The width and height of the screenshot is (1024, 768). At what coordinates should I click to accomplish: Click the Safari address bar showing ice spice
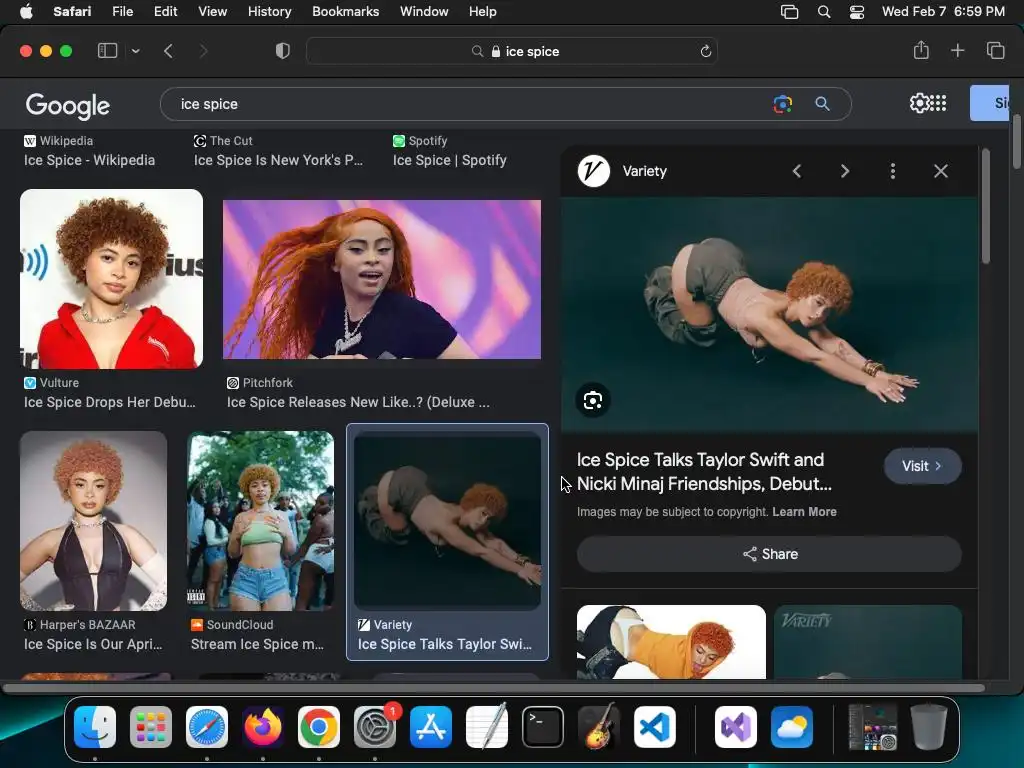click(512, 51)
